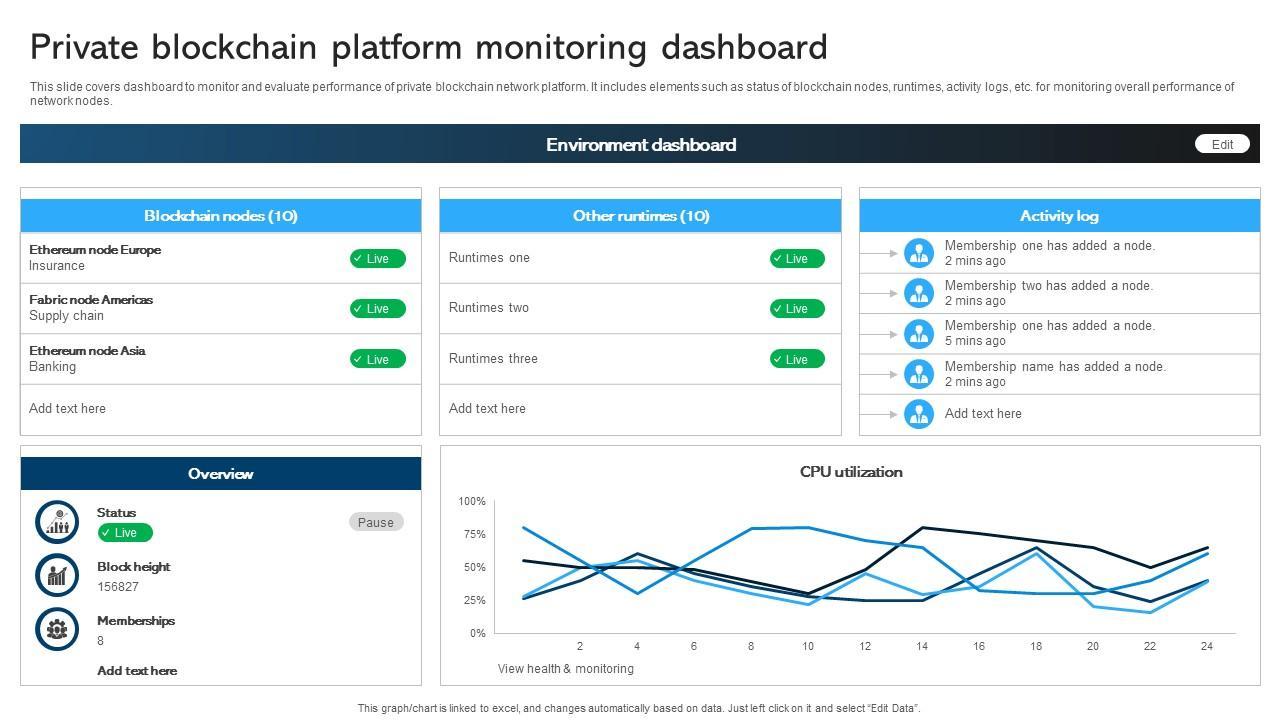This screenshot has height=720, width=1280.
Task: Click the CPU utilization chart title
Action: [851, 472]
